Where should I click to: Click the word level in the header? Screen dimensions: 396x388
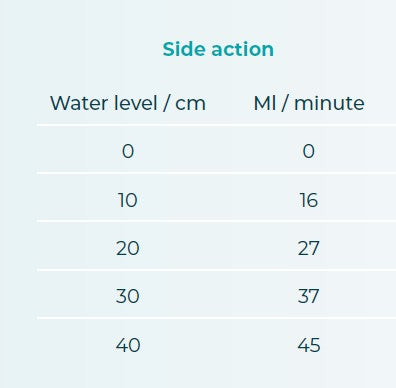point(136,103)
